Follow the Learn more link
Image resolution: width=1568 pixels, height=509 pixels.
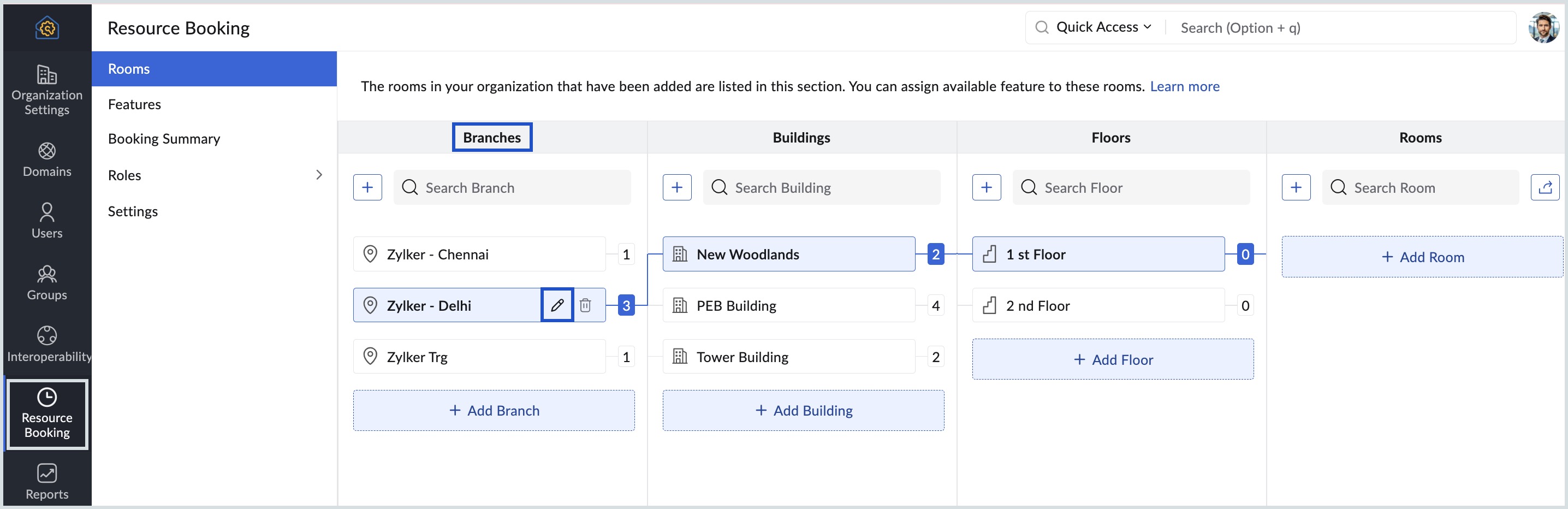tap(1184, 86)
